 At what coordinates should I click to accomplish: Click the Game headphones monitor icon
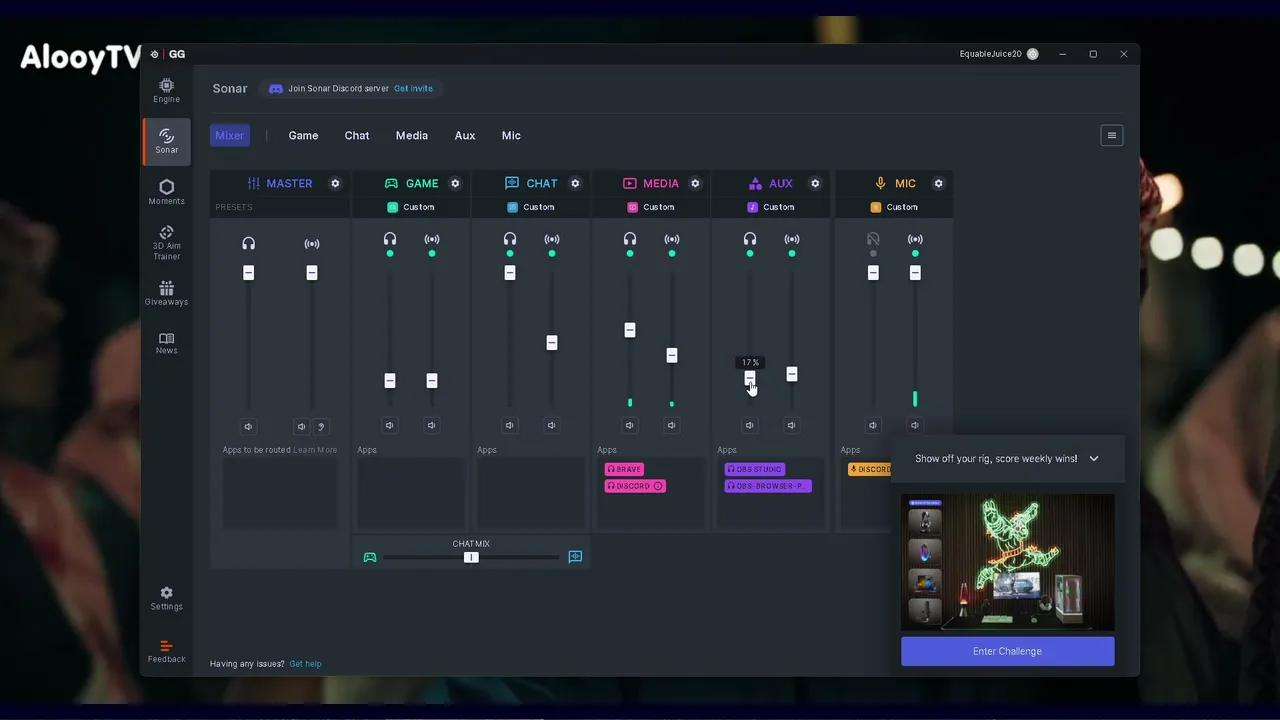point(390,239)
